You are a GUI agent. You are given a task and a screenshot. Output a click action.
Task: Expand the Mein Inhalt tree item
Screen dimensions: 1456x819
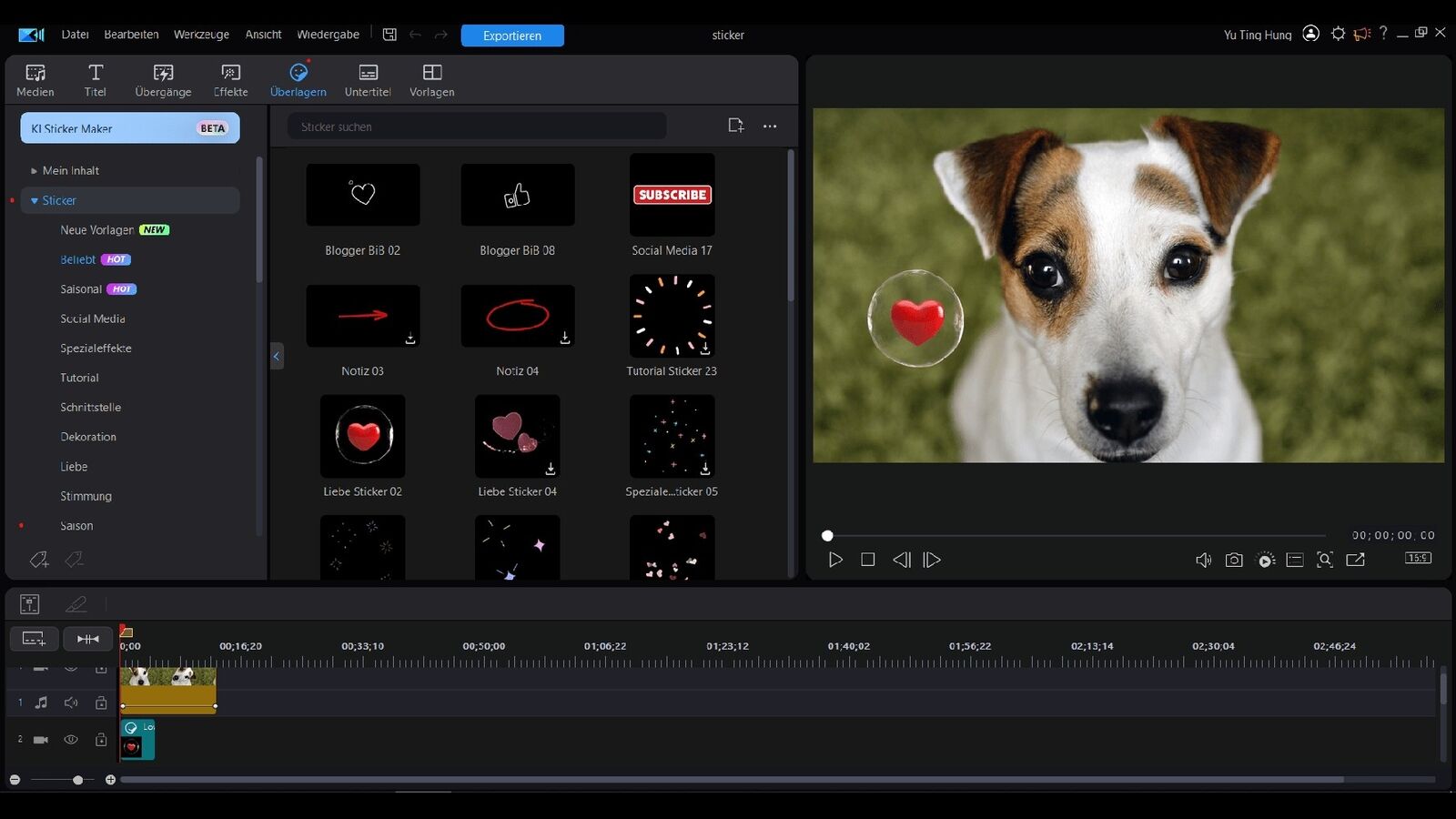click(x=35, y=171)
